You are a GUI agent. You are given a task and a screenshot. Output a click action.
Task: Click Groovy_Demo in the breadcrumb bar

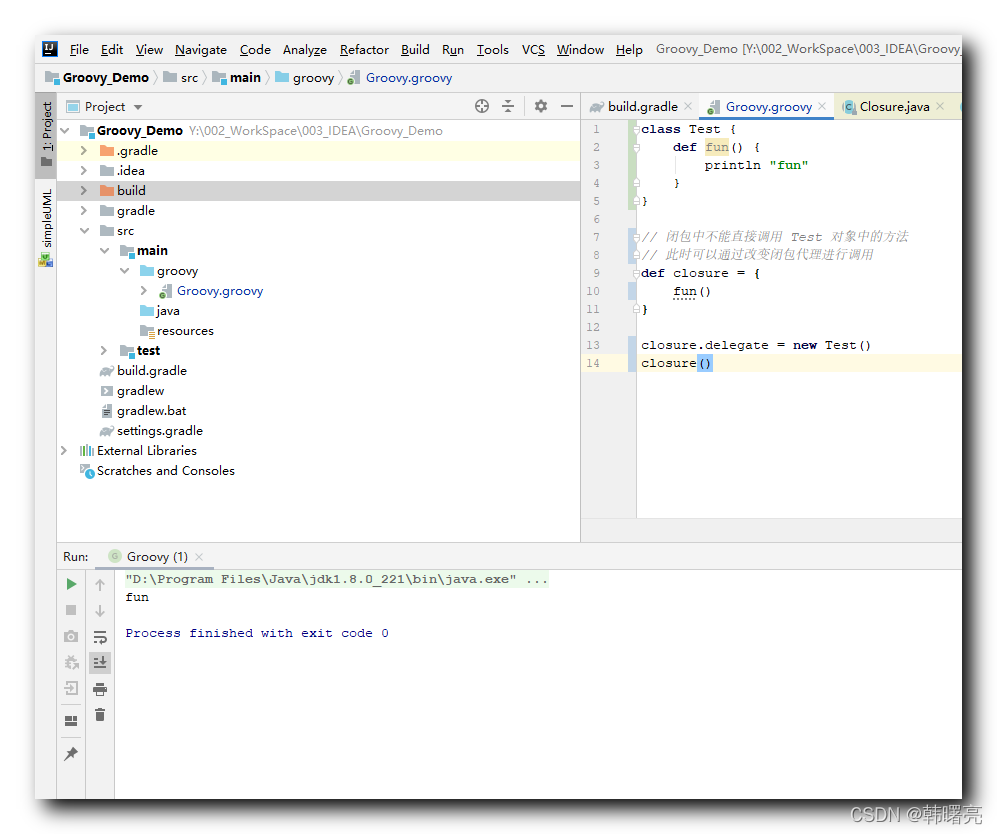[x=106, y=78]
